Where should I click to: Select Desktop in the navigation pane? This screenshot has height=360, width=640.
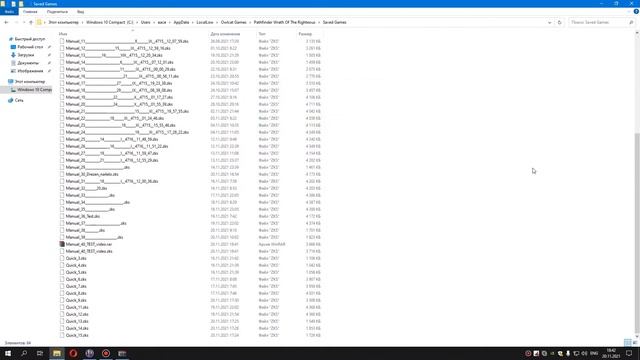click(x=30, y=47)
